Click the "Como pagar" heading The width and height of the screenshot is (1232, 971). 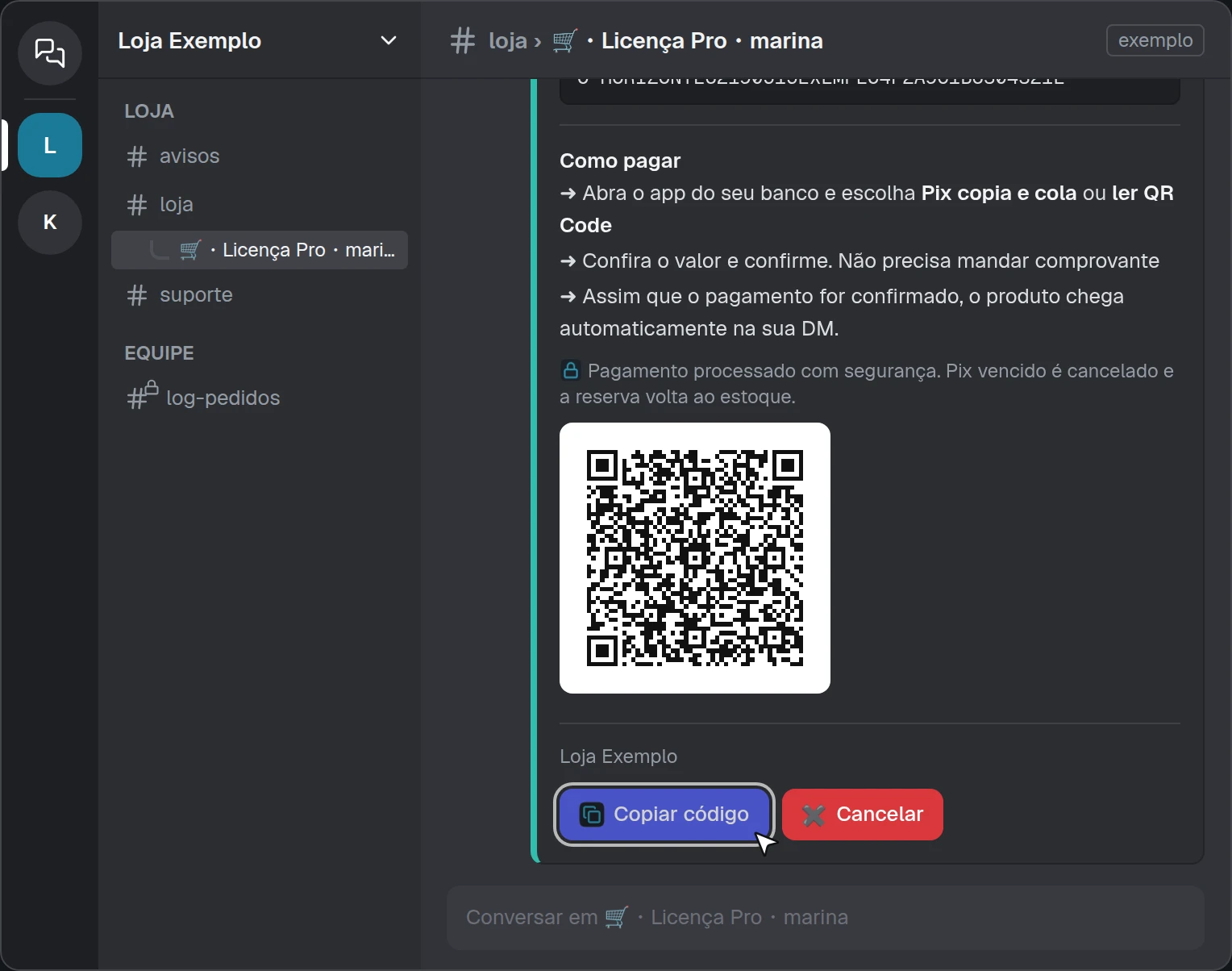[620, 161]
